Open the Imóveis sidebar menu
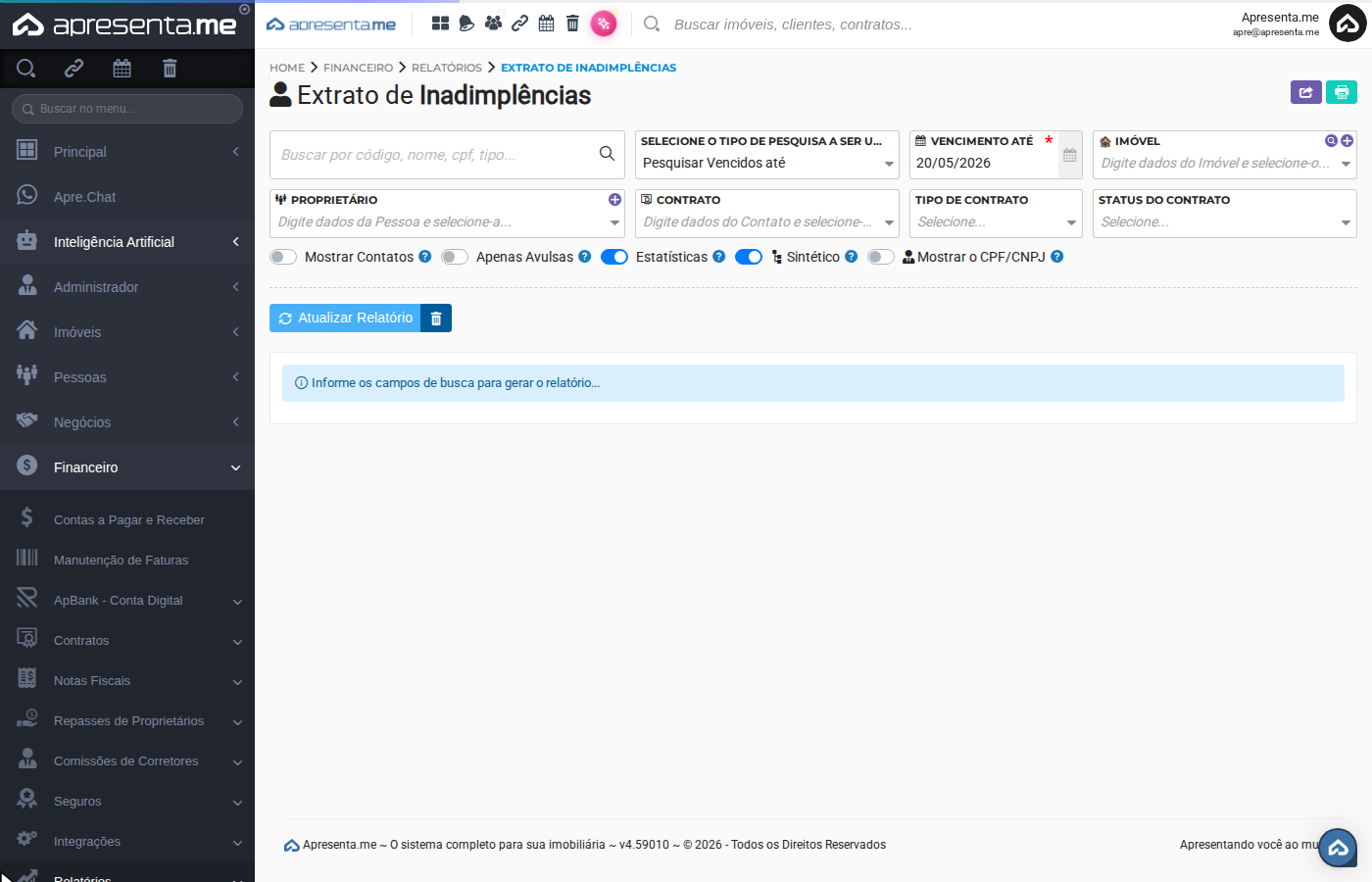 (127, 332)
